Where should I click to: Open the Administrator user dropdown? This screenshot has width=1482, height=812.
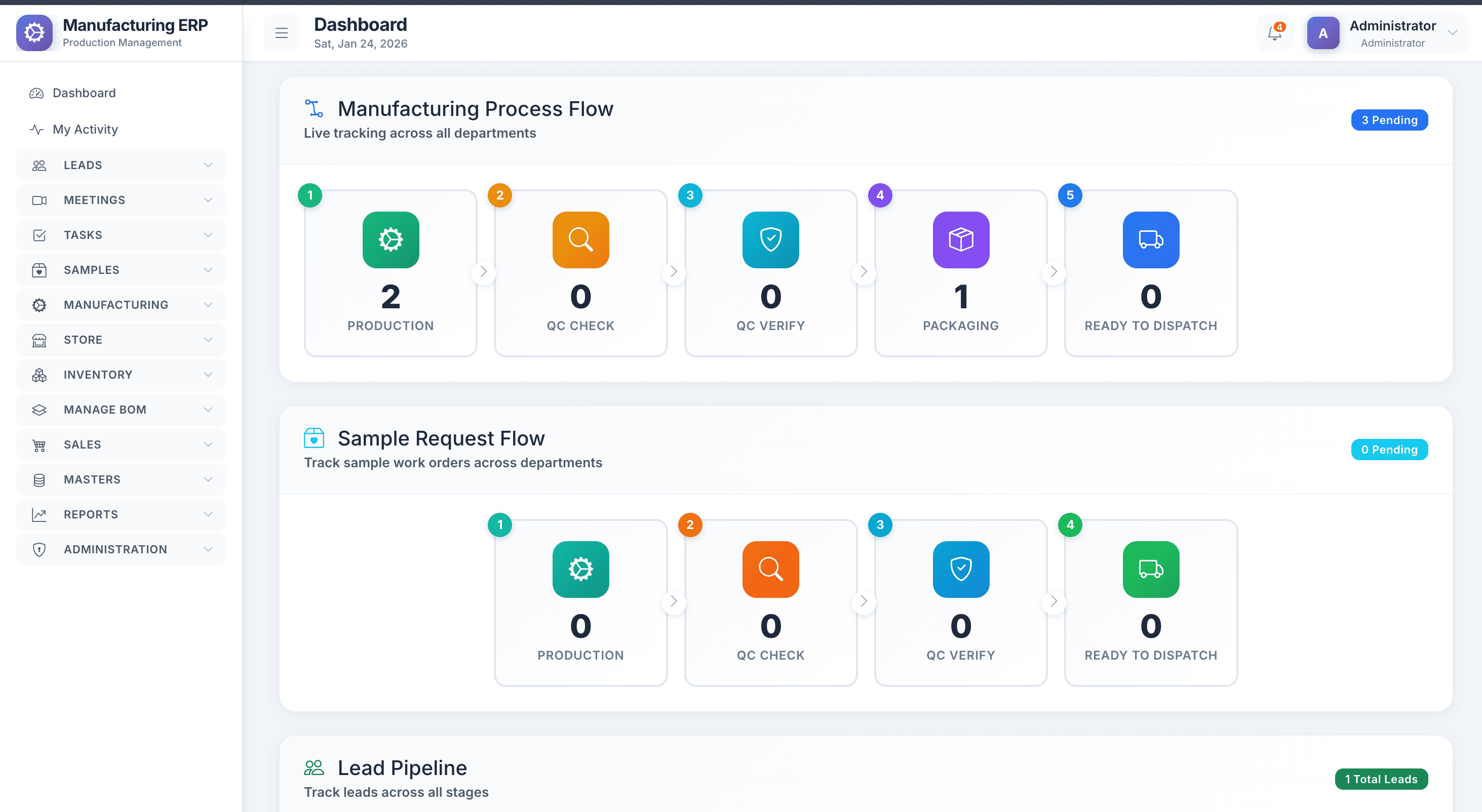point(1386,33)
